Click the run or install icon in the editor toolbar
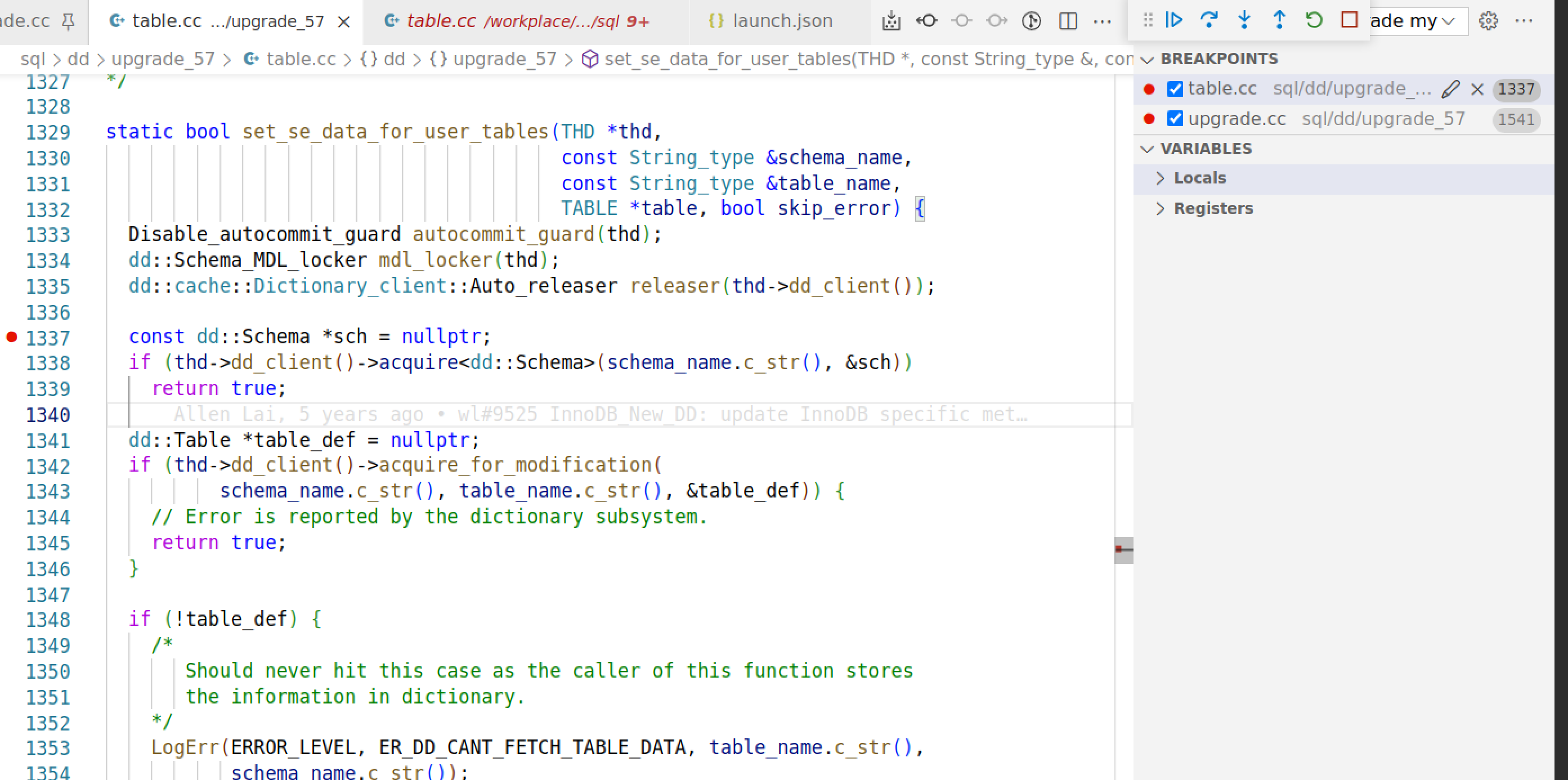The height and width of the screenshot is (780, 1568). pyautogui.click(x=891, y=21)
